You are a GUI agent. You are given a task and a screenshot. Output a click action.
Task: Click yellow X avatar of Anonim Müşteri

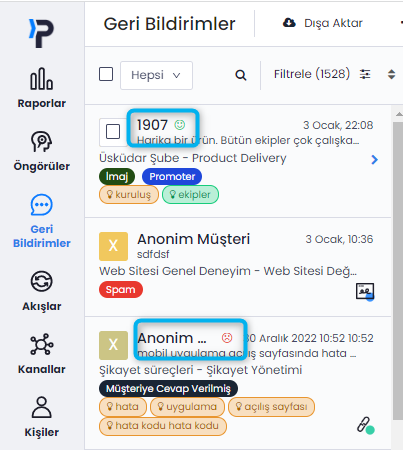[x=113, y=246]
